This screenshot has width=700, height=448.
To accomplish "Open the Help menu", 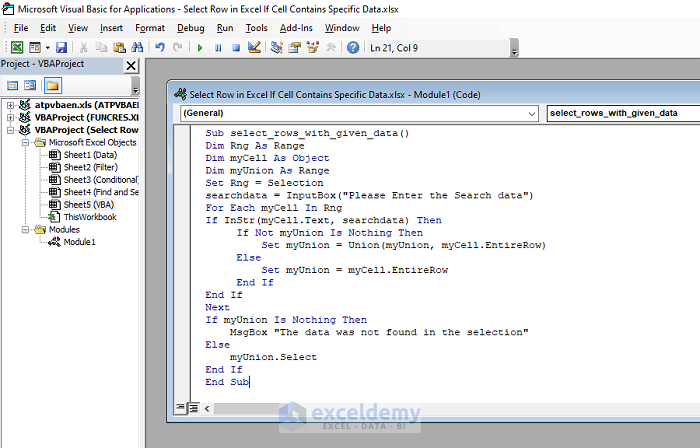I will [x=381, y=28].
